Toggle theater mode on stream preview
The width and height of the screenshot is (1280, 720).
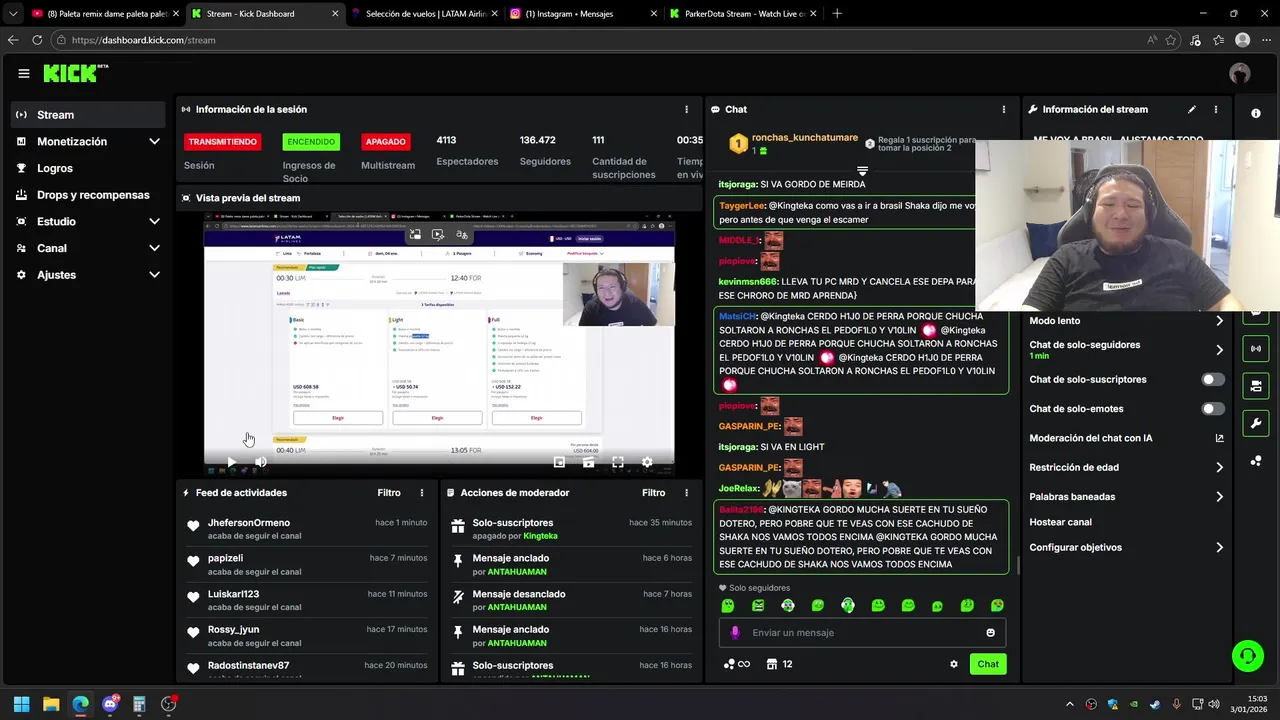tap(588, 462)
